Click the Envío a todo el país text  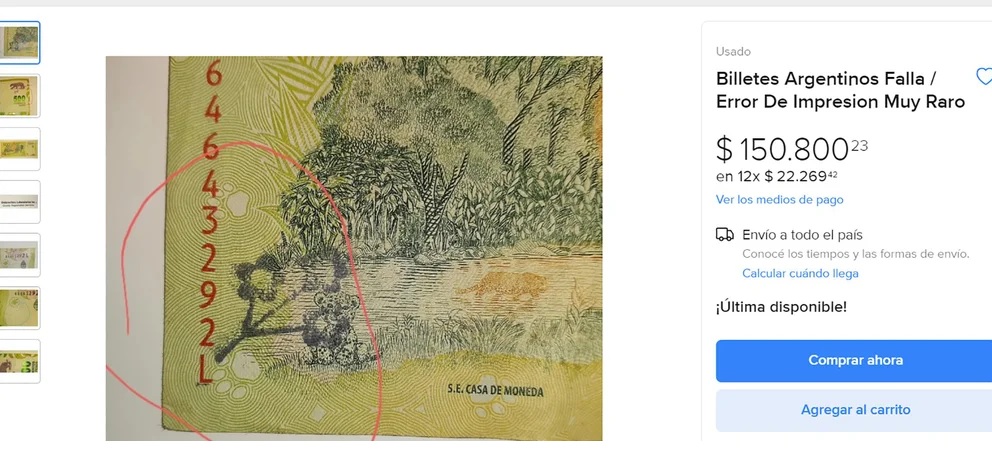click(x=803, y=235)
